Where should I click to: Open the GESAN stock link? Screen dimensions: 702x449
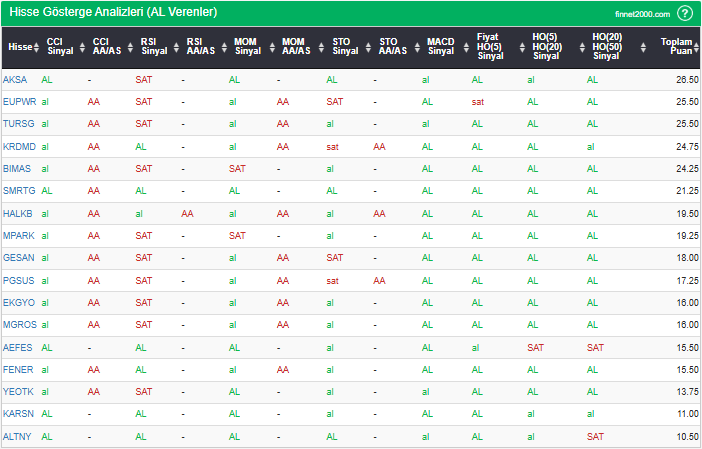click(18, 258)
